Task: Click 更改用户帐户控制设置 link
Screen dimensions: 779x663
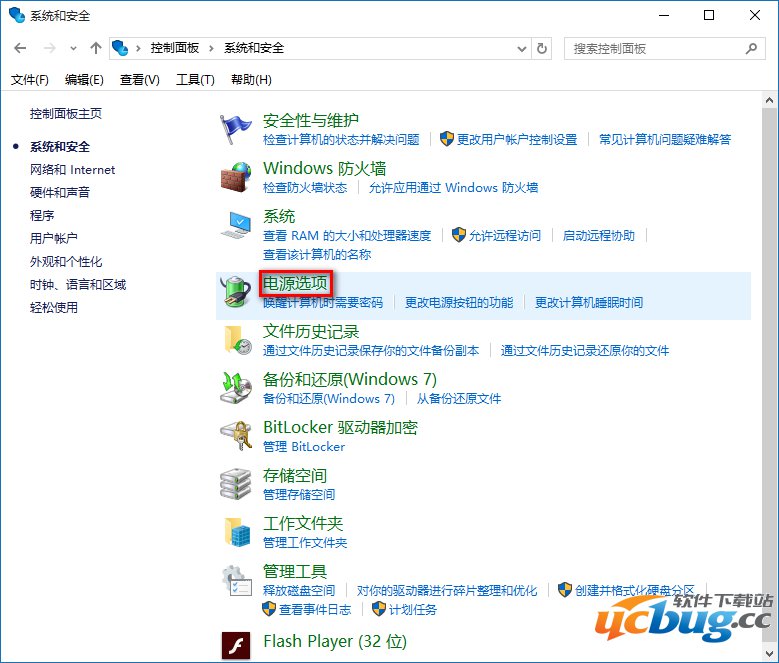Action: tap(517, 140)
